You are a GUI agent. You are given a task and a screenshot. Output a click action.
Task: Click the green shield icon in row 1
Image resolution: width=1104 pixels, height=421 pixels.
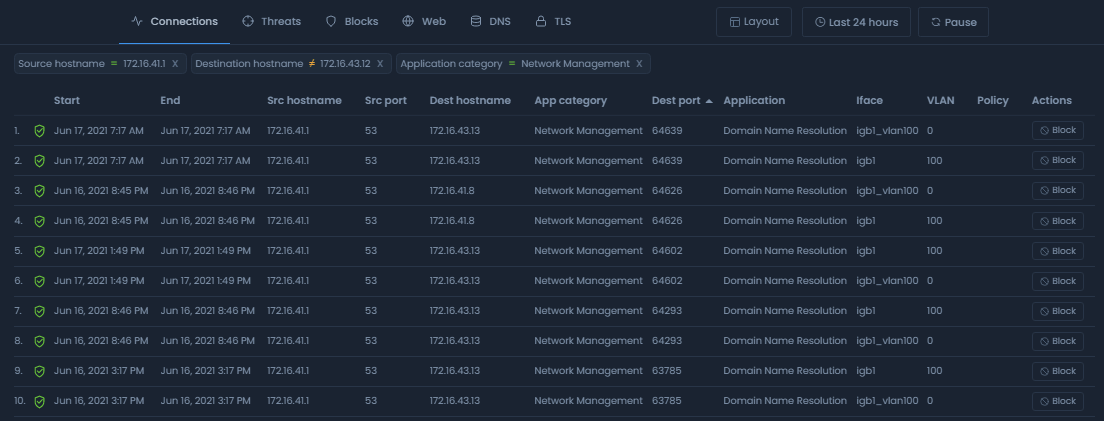click(39, 131)
